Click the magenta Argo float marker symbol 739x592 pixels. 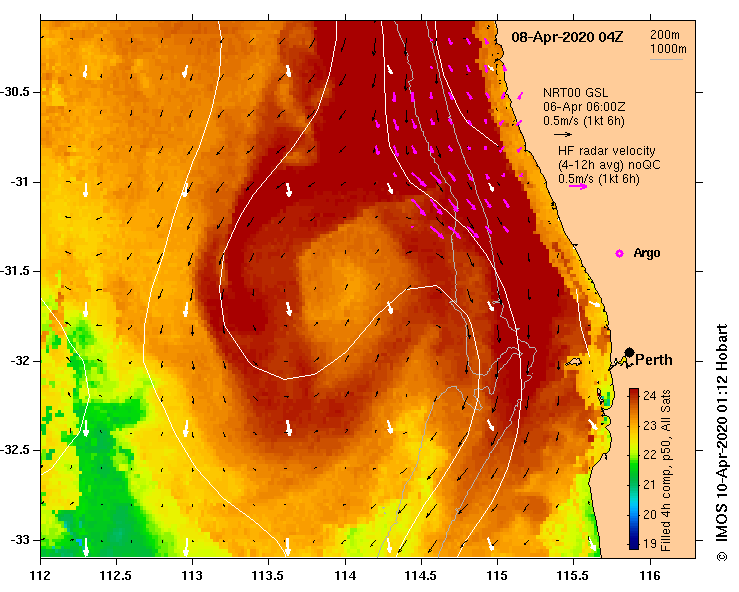tap(619, 254)
